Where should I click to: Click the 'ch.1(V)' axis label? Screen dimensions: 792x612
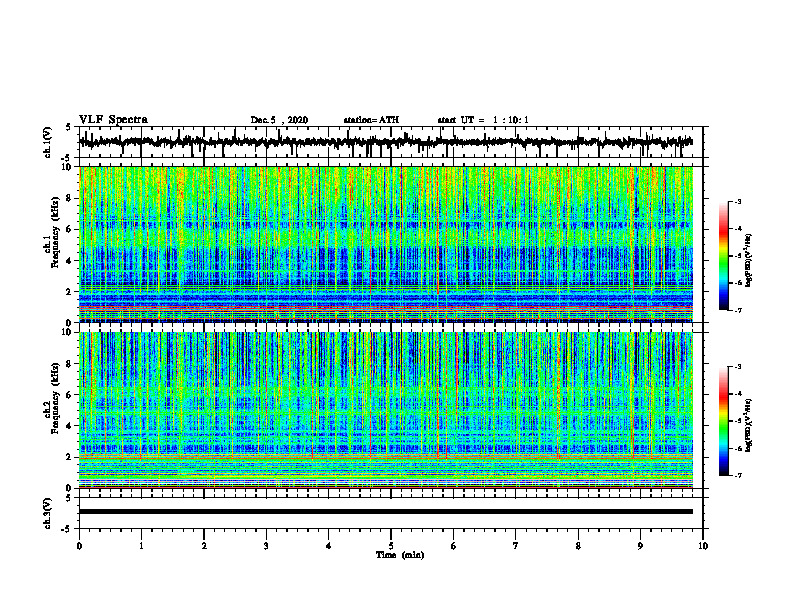click(47, 142)
